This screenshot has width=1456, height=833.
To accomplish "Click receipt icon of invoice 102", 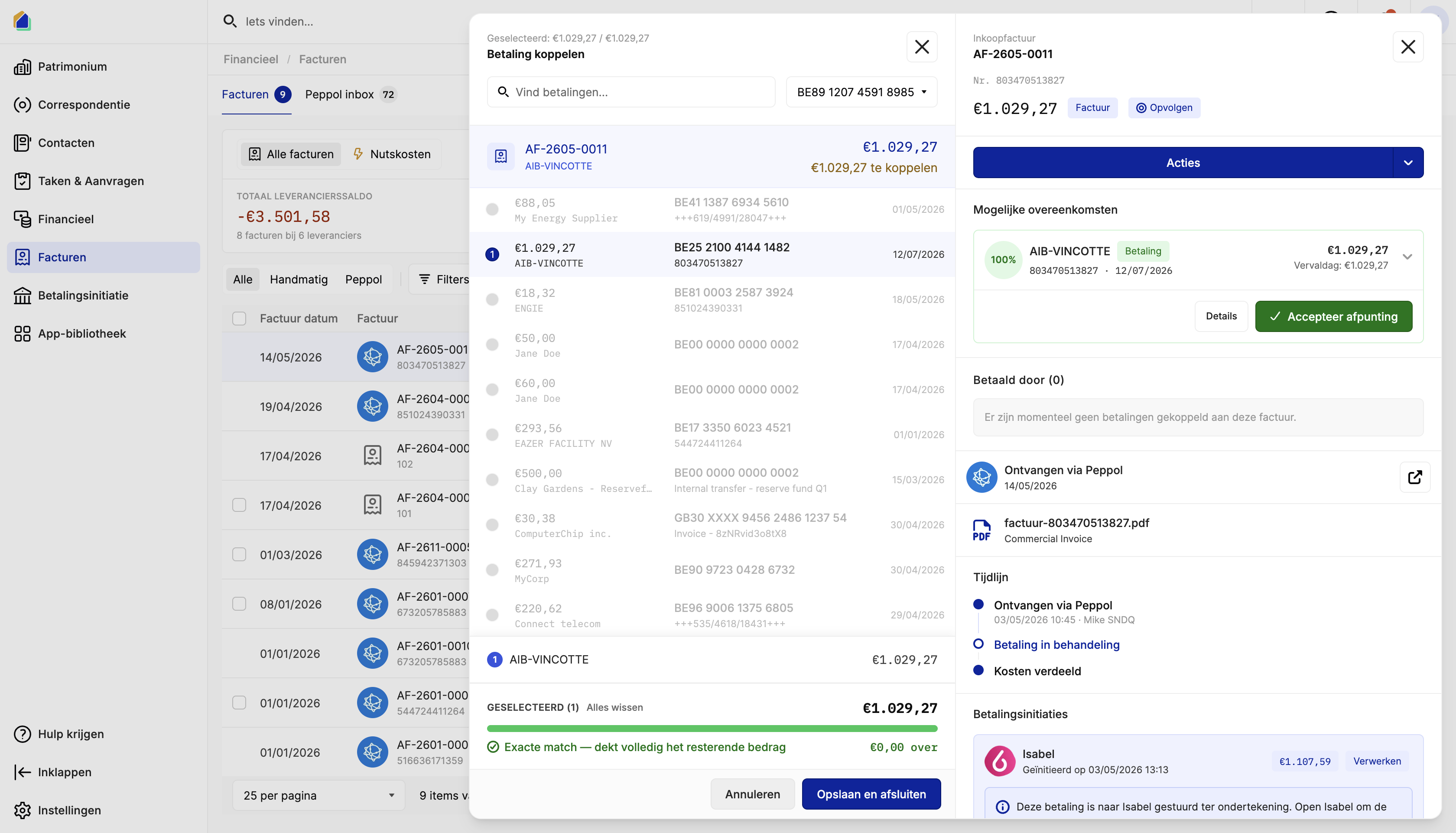I will point(372,456).
